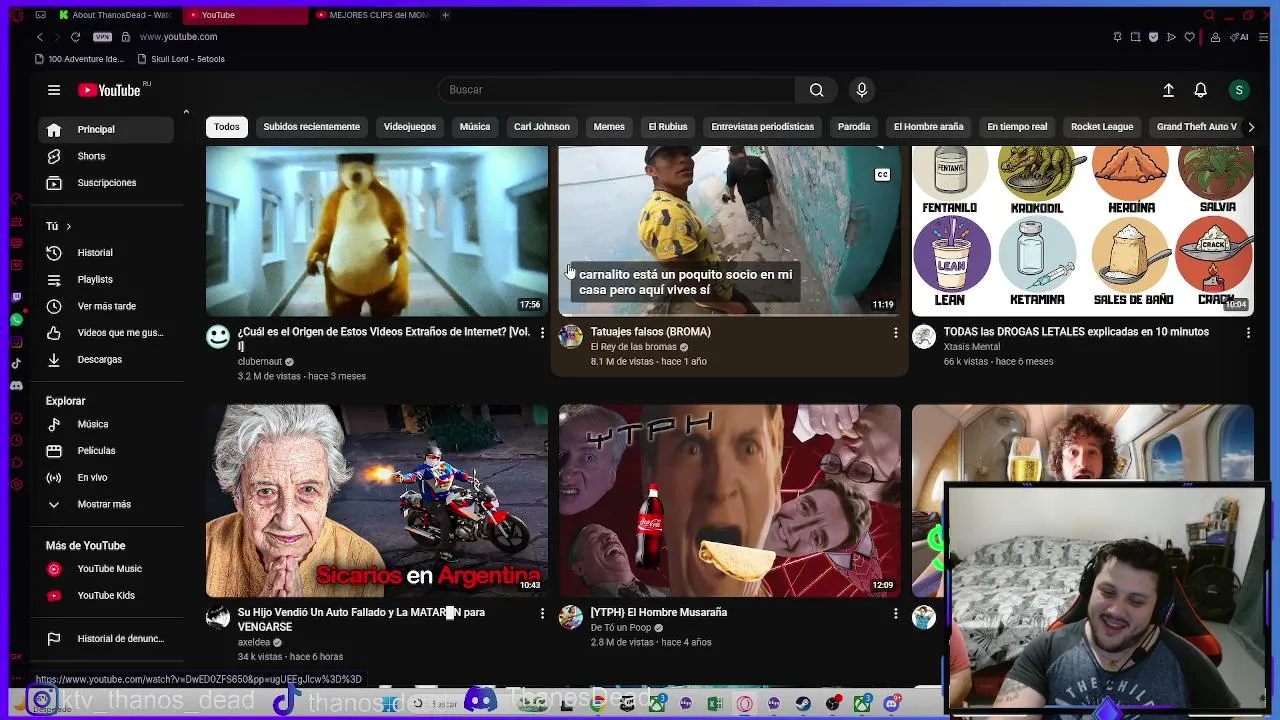Go back in browser history
The height and width of the screenshot is (720, 1280).
coord(40,37)
